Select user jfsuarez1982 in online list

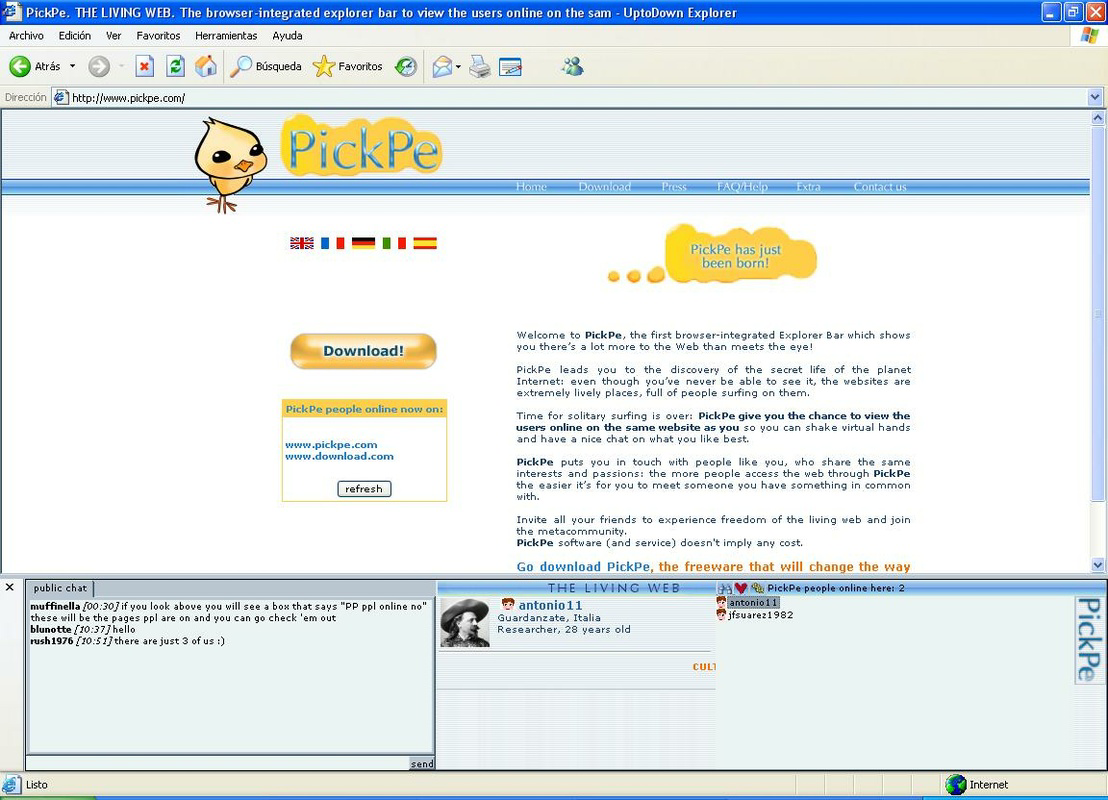[x=761, y=615]
